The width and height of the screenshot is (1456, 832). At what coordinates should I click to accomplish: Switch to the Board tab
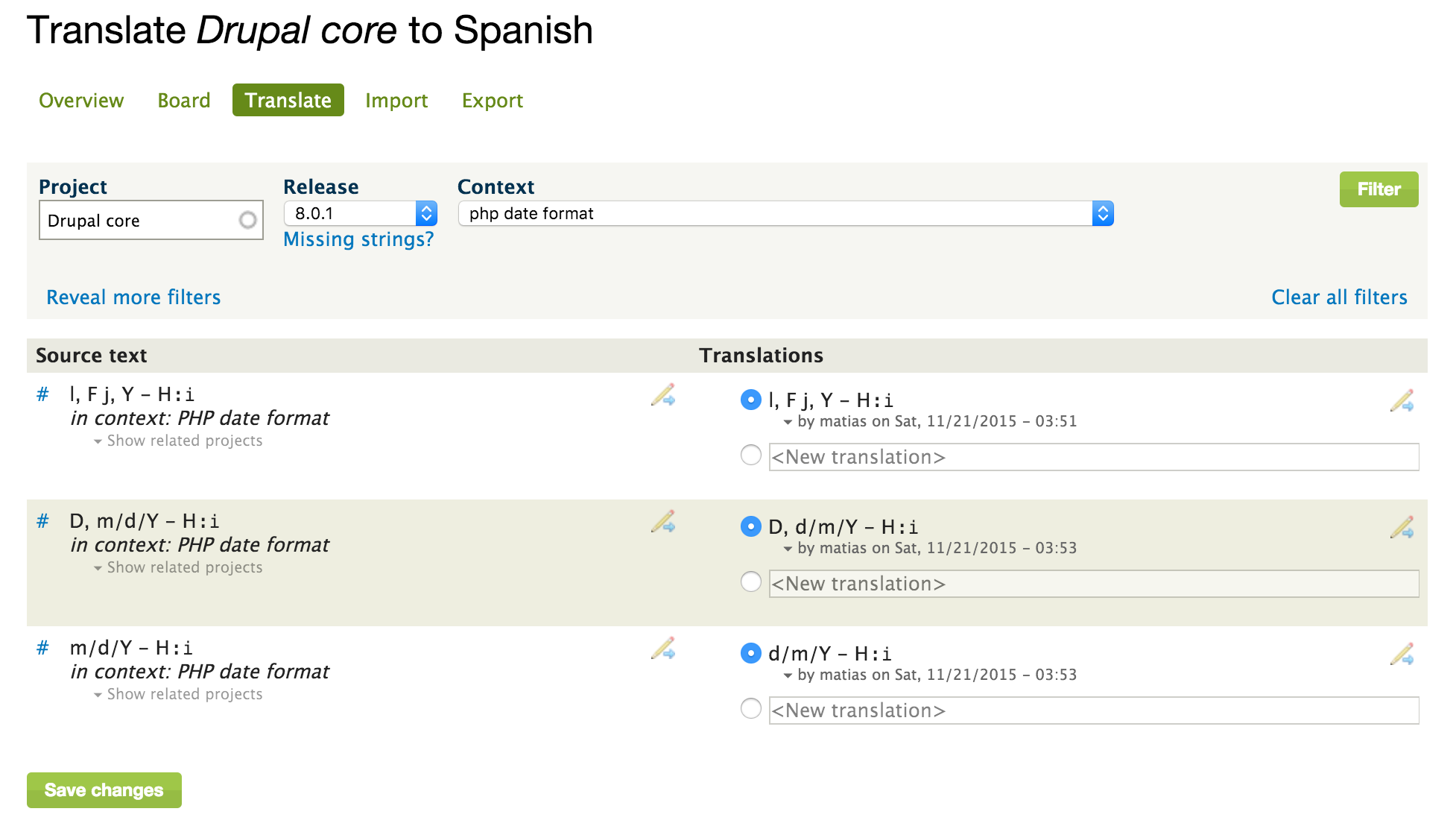pyautogui.click(x=184, y=101)
